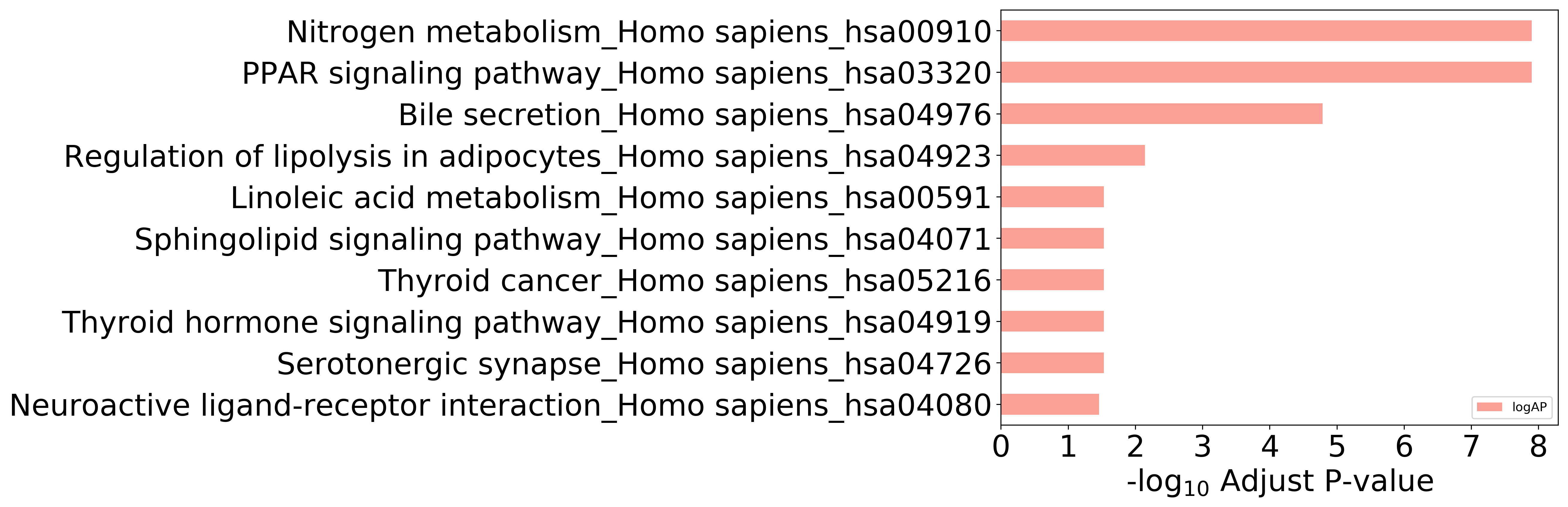Click the Serotonergic synapse hsa04726 label
1568x507 pixels.
(634, 364)
